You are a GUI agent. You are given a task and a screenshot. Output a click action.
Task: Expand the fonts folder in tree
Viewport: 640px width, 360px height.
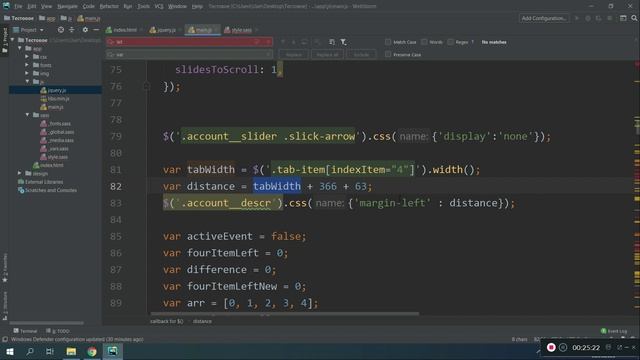pyautogui.click(x=27, y=65)
